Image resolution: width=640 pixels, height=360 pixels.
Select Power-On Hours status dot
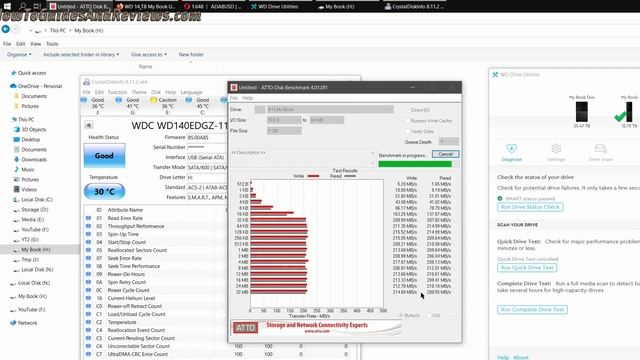(89, 274)
